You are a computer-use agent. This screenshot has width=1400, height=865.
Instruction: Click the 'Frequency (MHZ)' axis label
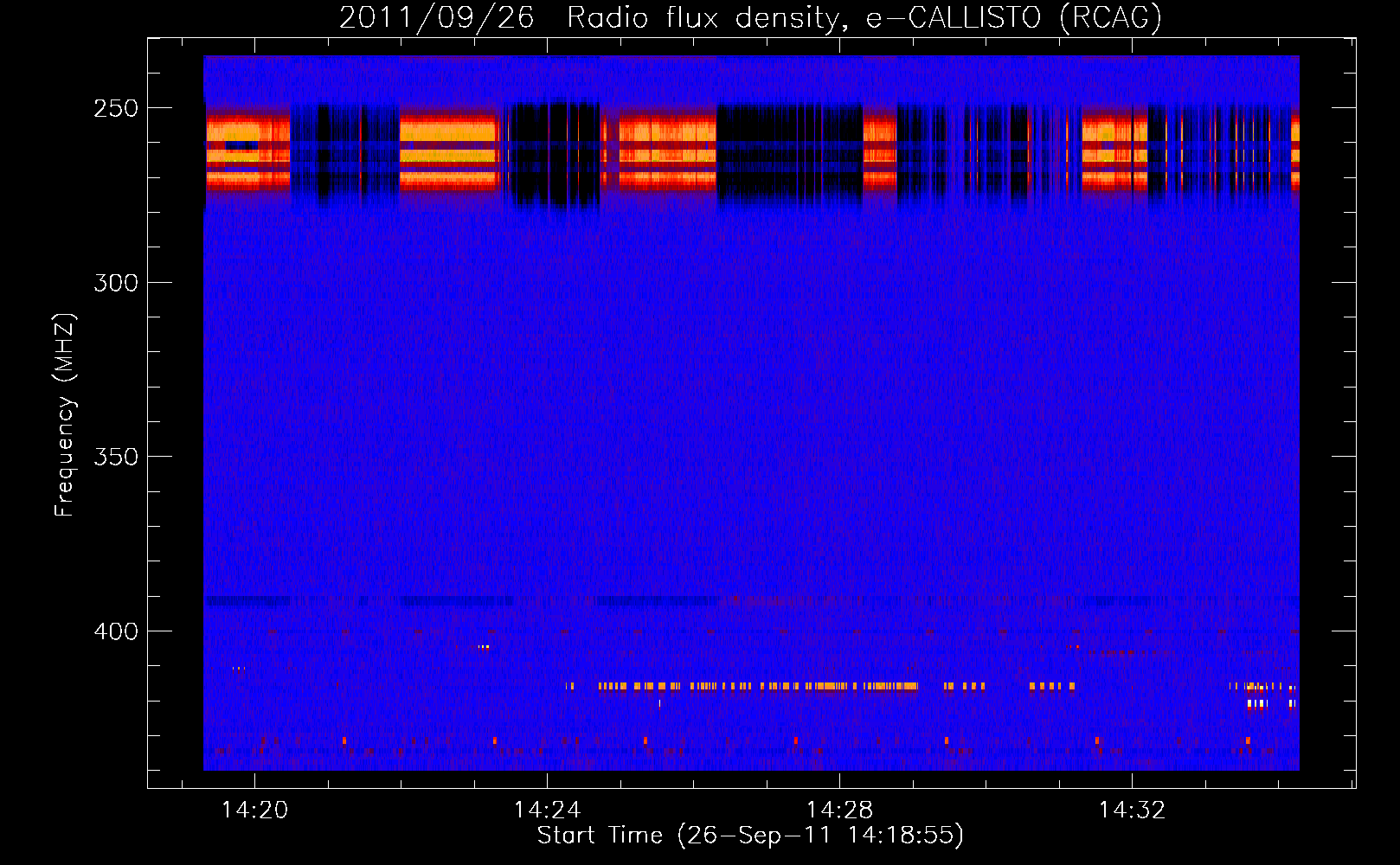[65, 415]
